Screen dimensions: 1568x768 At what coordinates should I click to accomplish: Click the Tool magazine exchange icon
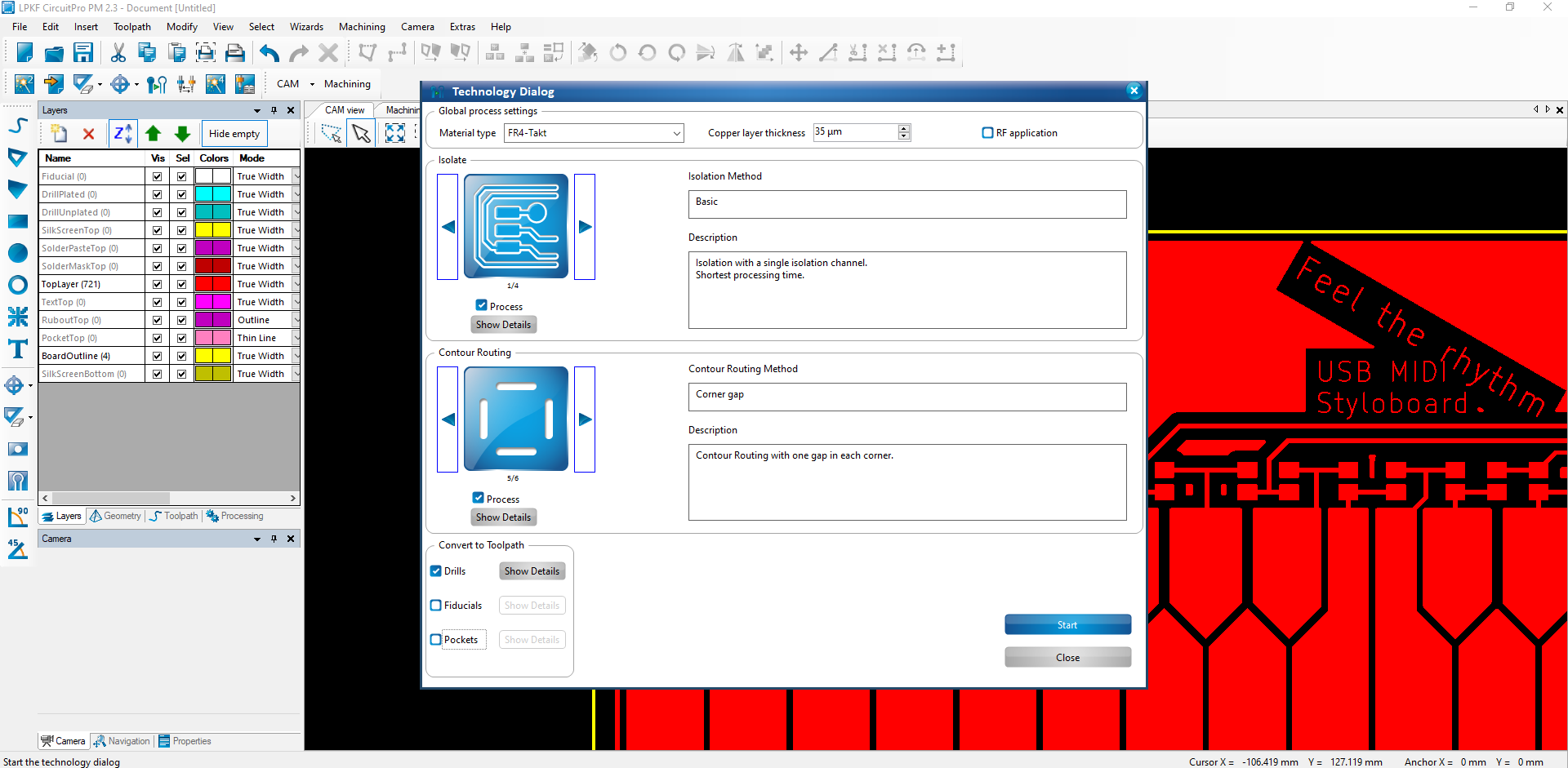tap(186, 83)
